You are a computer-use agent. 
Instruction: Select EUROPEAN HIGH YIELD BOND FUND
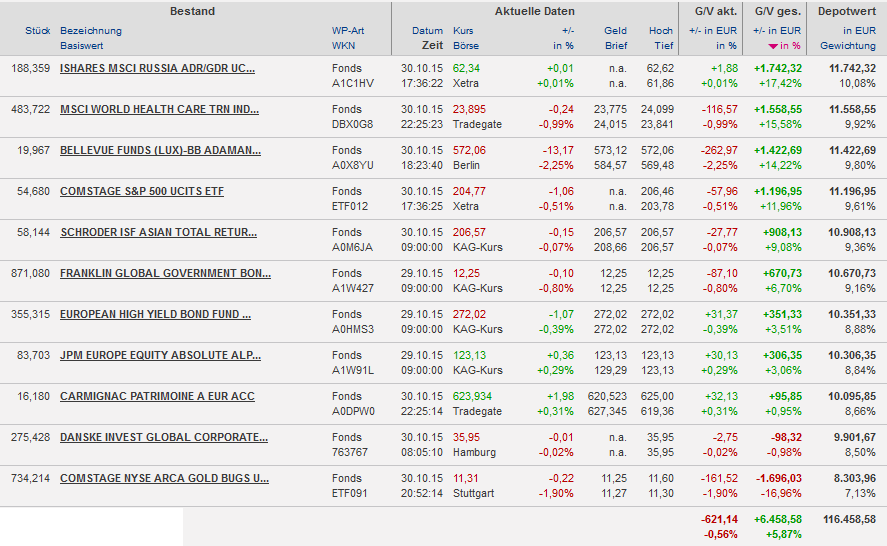point(155,314)
